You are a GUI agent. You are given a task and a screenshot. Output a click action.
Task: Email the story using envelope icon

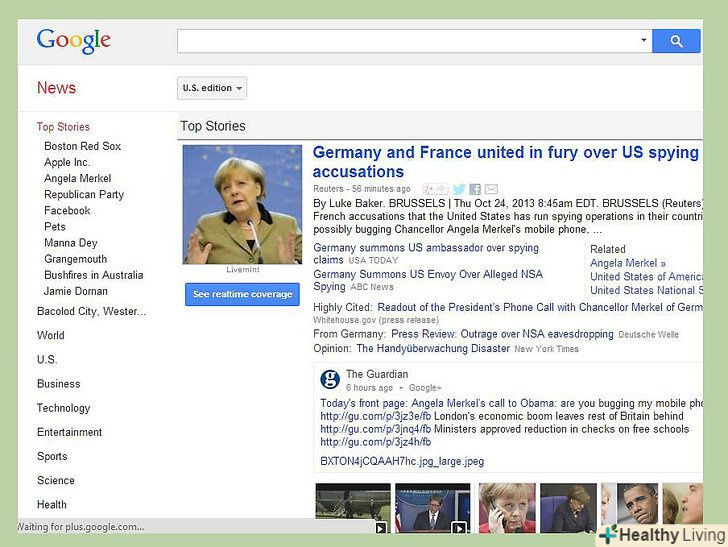click(x=491, y=189)
